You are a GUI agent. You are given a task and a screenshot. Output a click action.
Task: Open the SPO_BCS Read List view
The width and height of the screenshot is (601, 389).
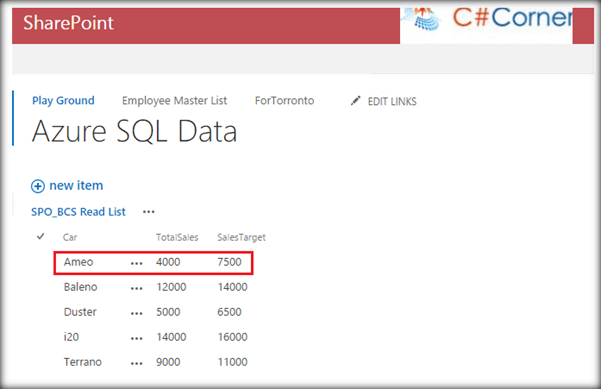78,212
